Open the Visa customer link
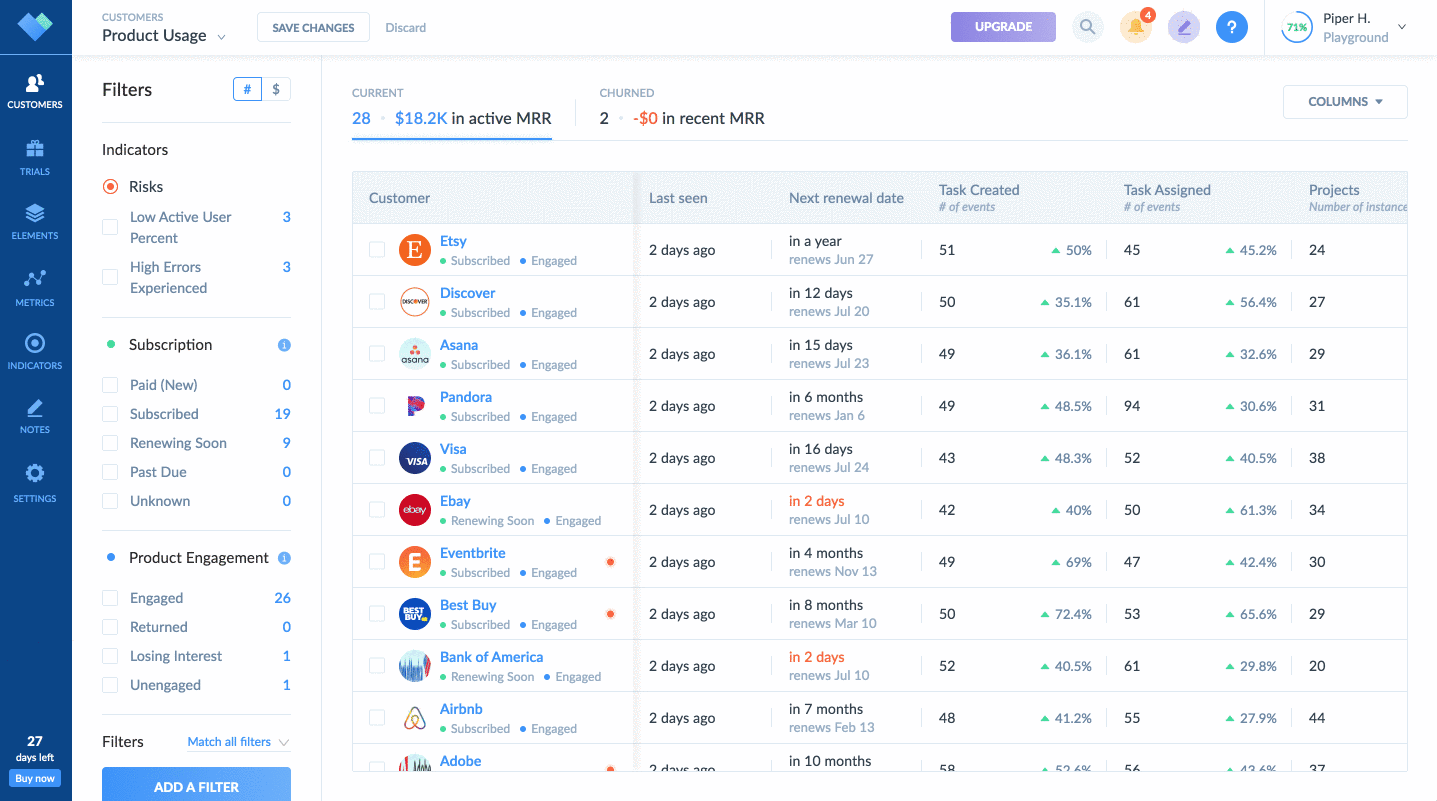Screen dimensions: 1437x801 pos(453,449)
